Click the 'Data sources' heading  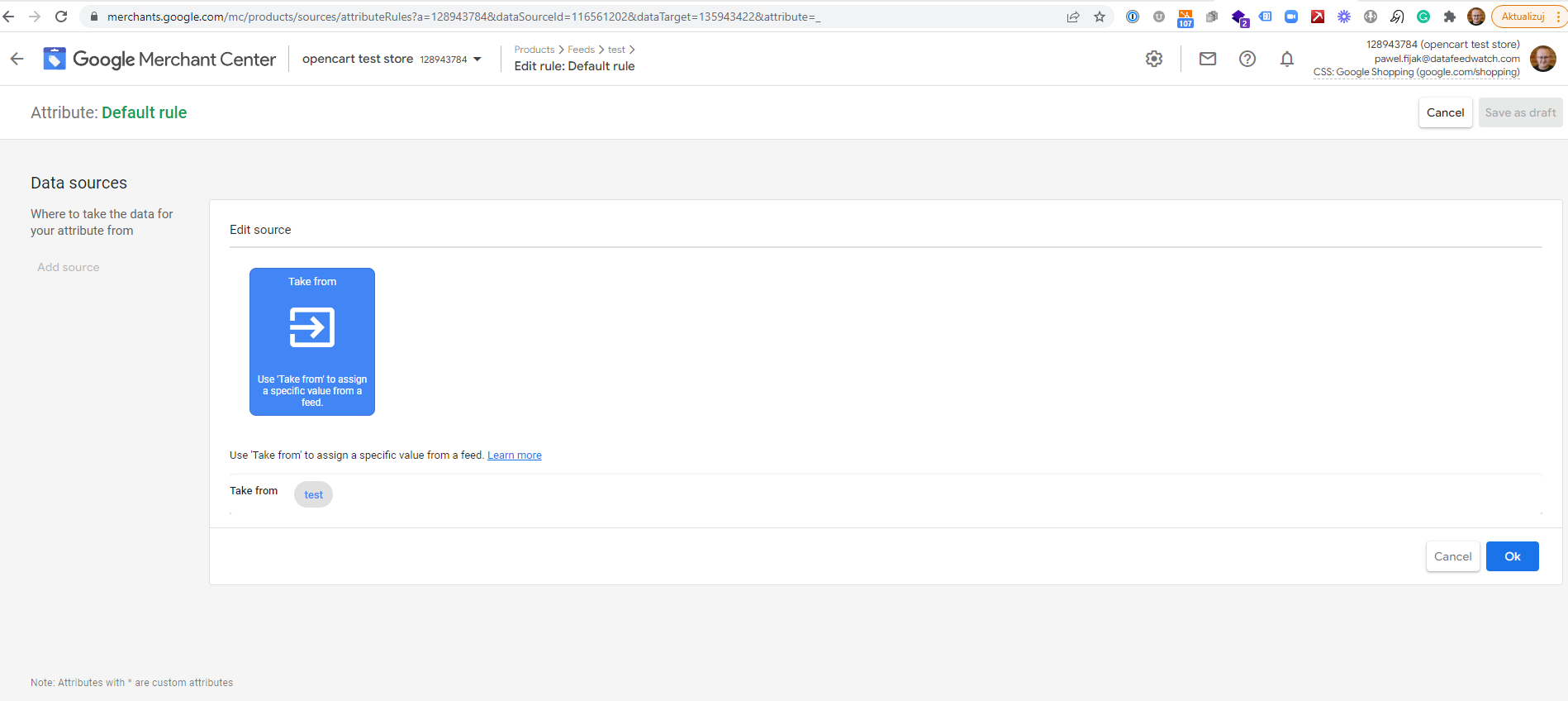[x=79, y=183]
